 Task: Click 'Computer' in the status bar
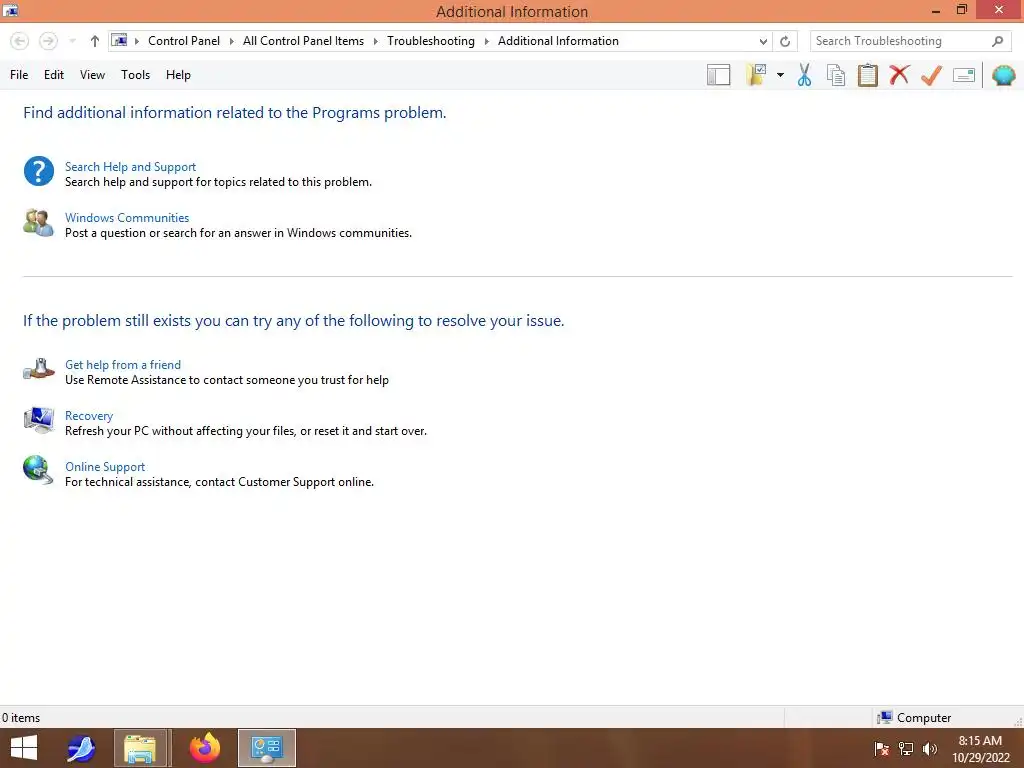(923, 718)
